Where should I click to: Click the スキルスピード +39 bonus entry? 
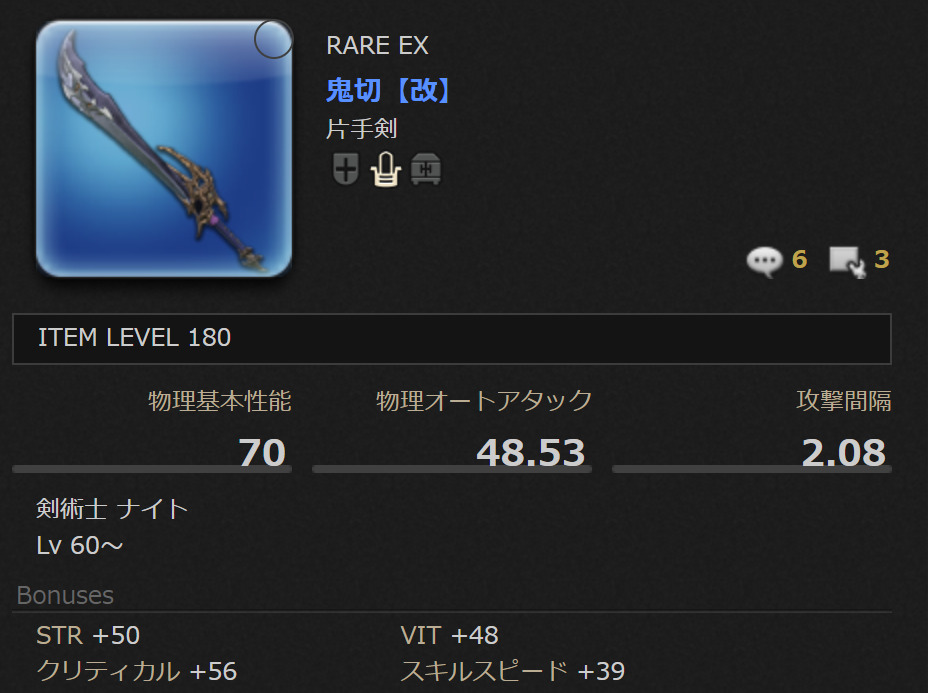tap(513, 671)
